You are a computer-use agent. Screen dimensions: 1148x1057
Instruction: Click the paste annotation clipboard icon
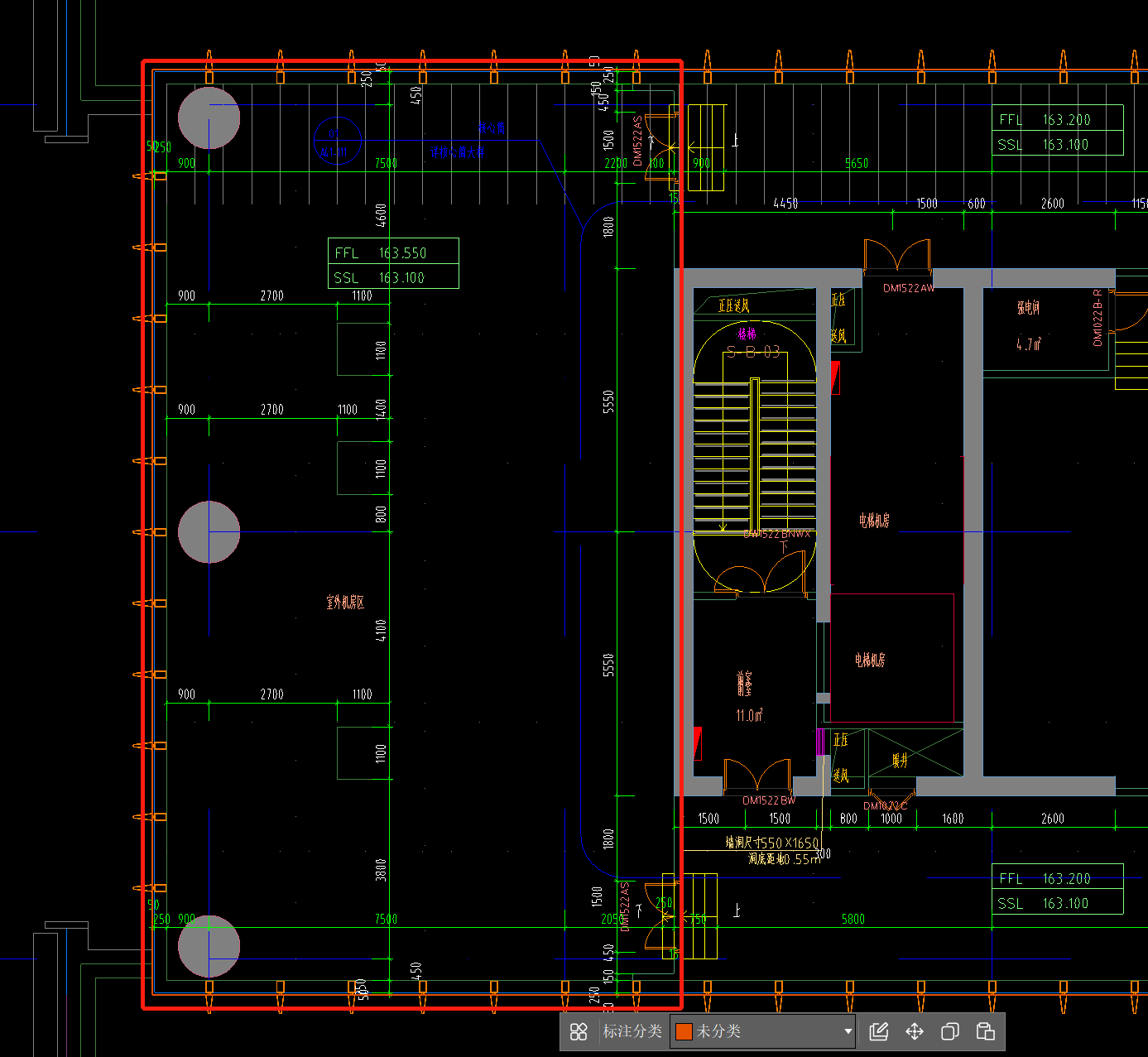click(985, 1031)
